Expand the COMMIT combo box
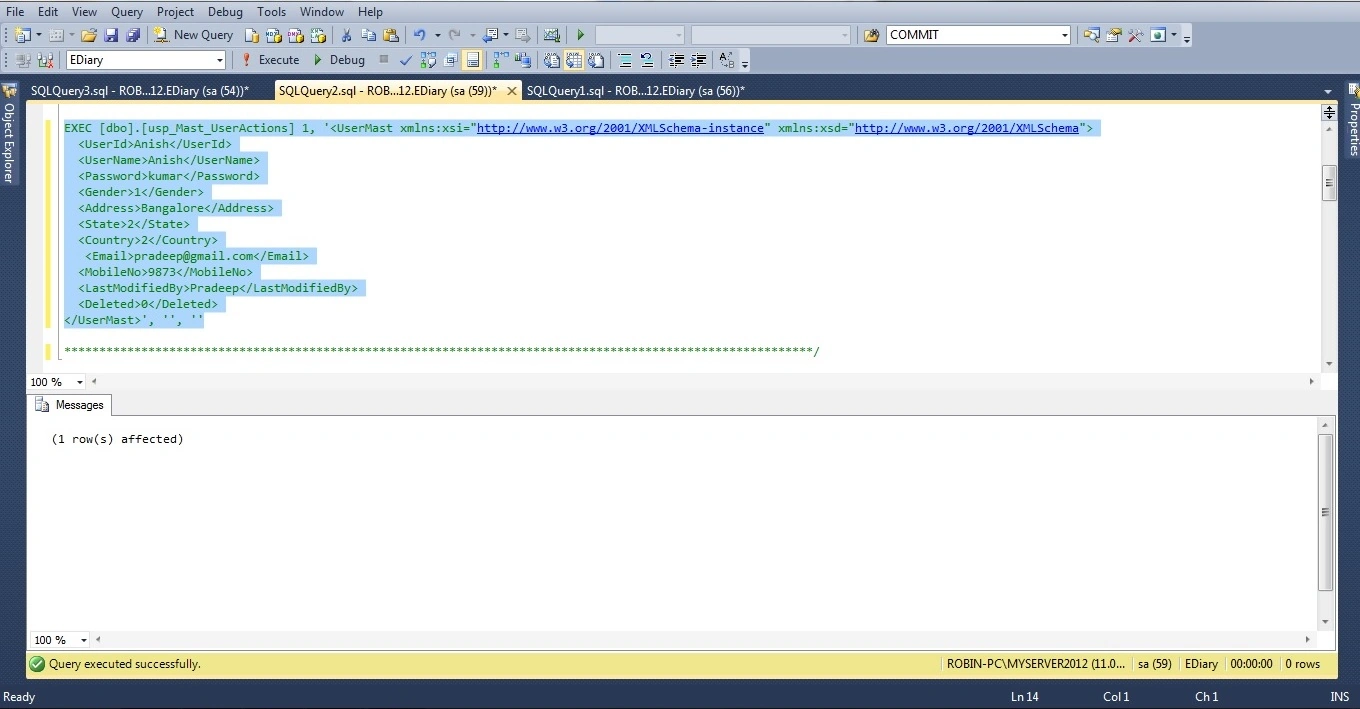The height and width of the screenshot is (709, 1360). point(1064,35)
